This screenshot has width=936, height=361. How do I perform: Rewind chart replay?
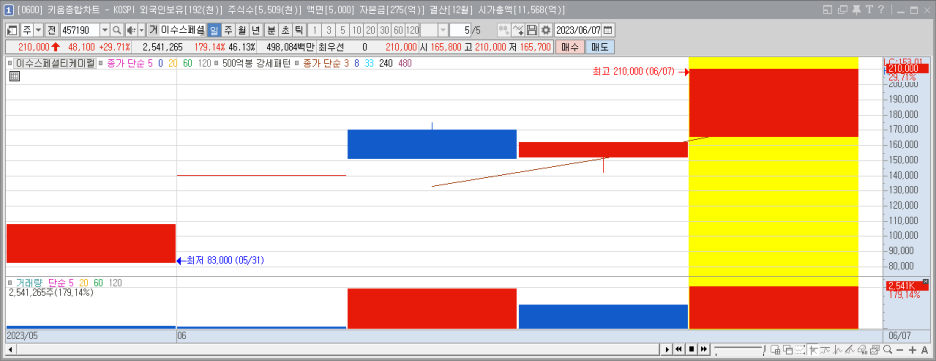pos(679,350)
